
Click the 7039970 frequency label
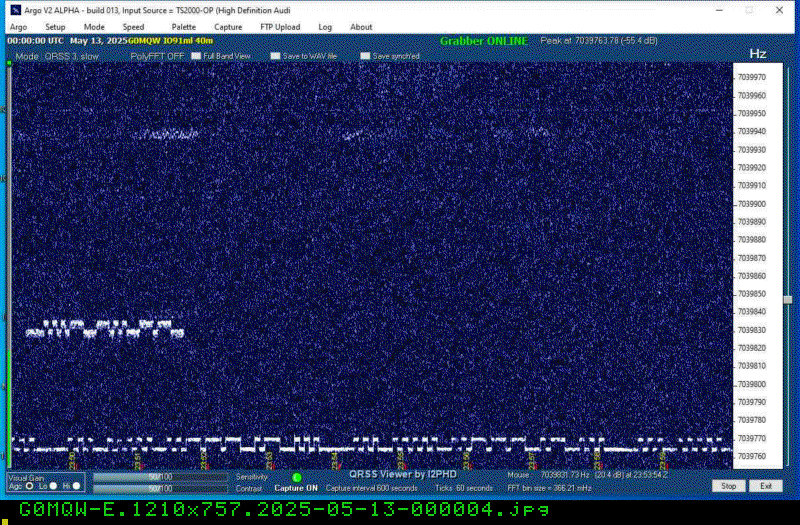[x=752, y=78]
